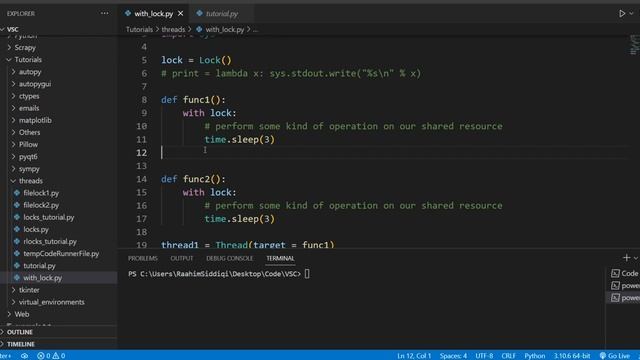
Task: Select the highlighted last powershell terminal
Action: point(624,298)
